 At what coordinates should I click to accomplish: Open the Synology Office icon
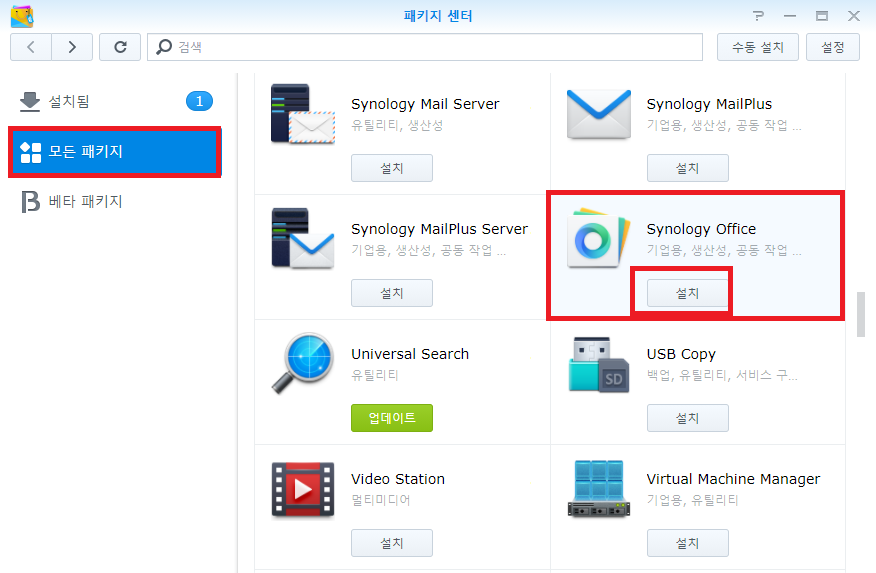point(598,238)
